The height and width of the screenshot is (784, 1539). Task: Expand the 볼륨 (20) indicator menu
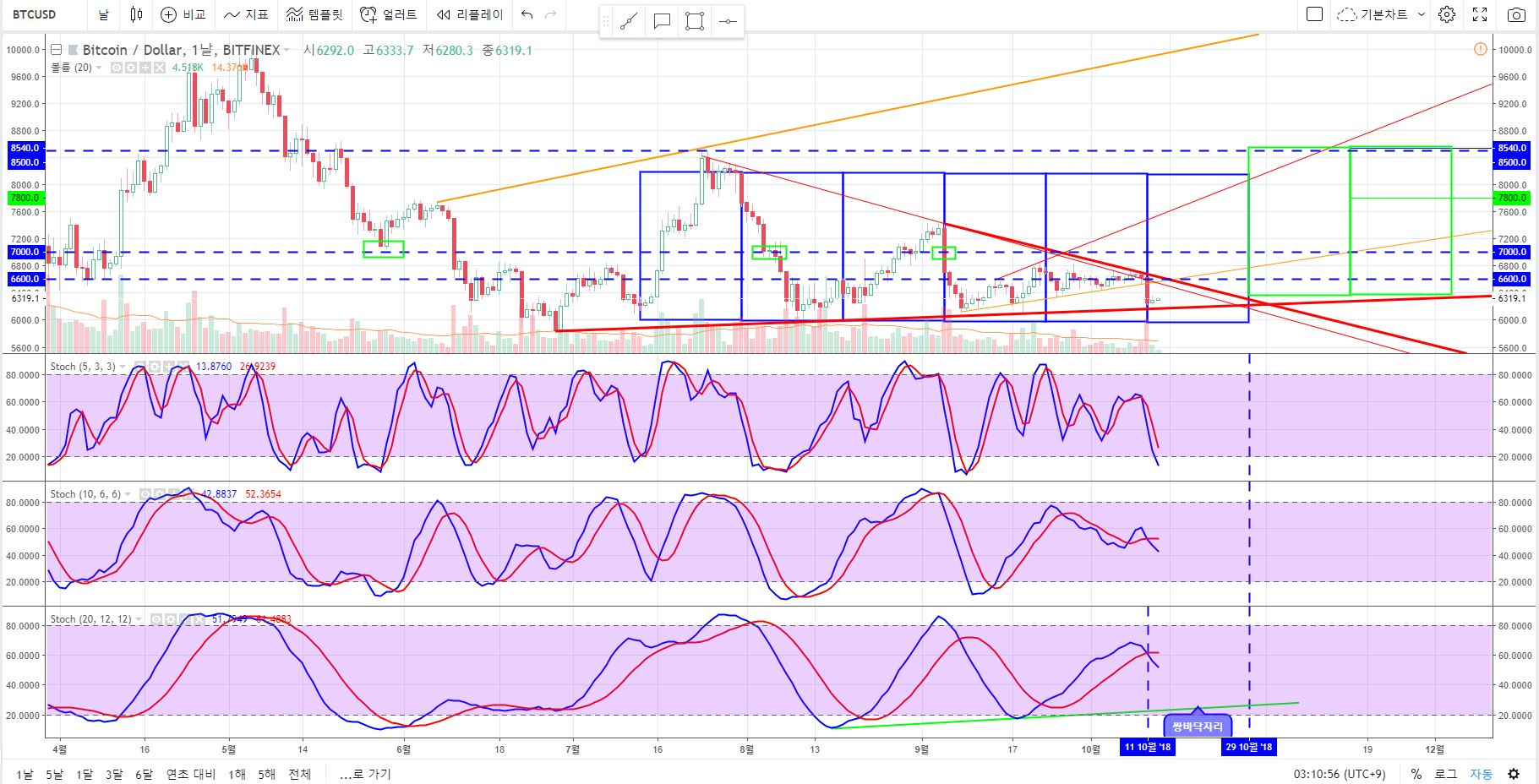tap(99, 68)
